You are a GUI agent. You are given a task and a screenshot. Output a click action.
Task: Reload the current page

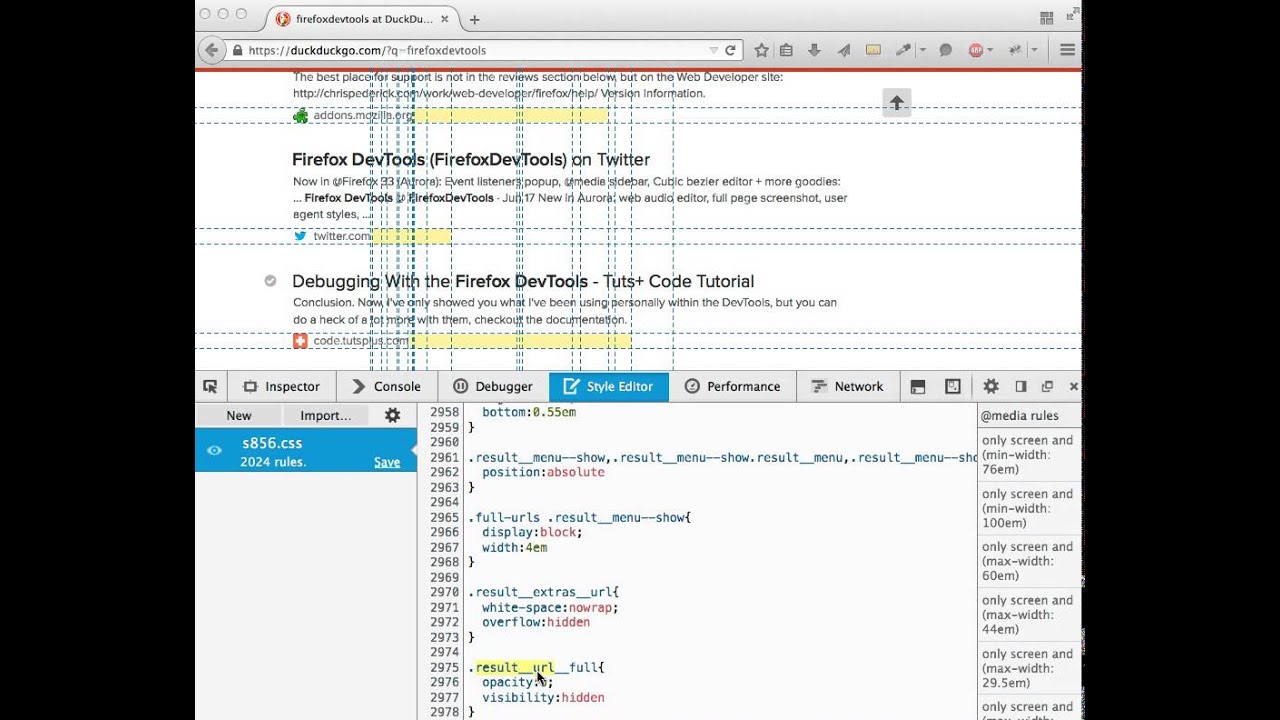tap(731, 50)
